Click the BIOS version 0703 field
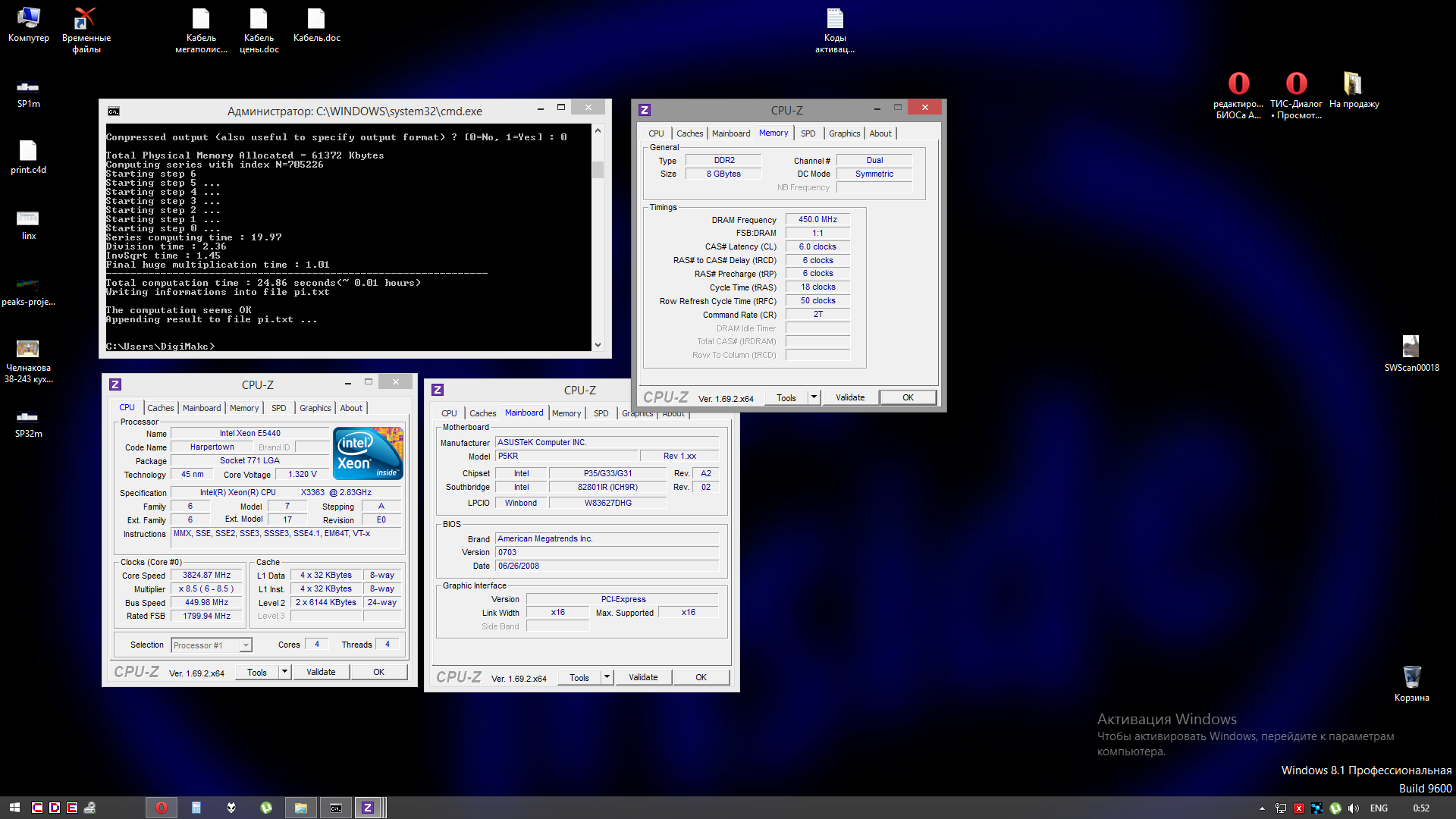This screenshot has width=1456, height=819. [x=607, y=552]
